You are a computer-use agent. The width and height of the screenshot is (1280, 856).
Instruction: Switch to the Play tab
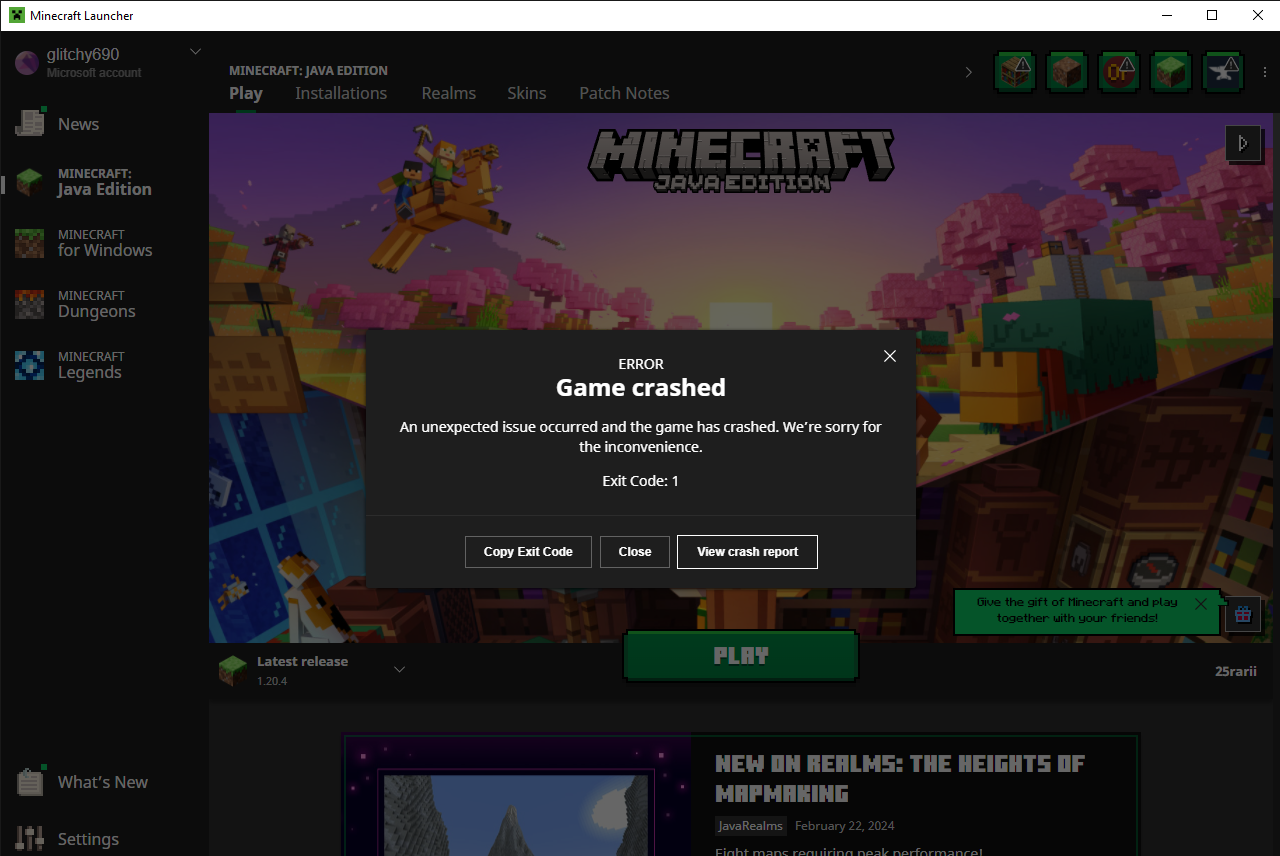pyautogui.click(x=246, y=93)
